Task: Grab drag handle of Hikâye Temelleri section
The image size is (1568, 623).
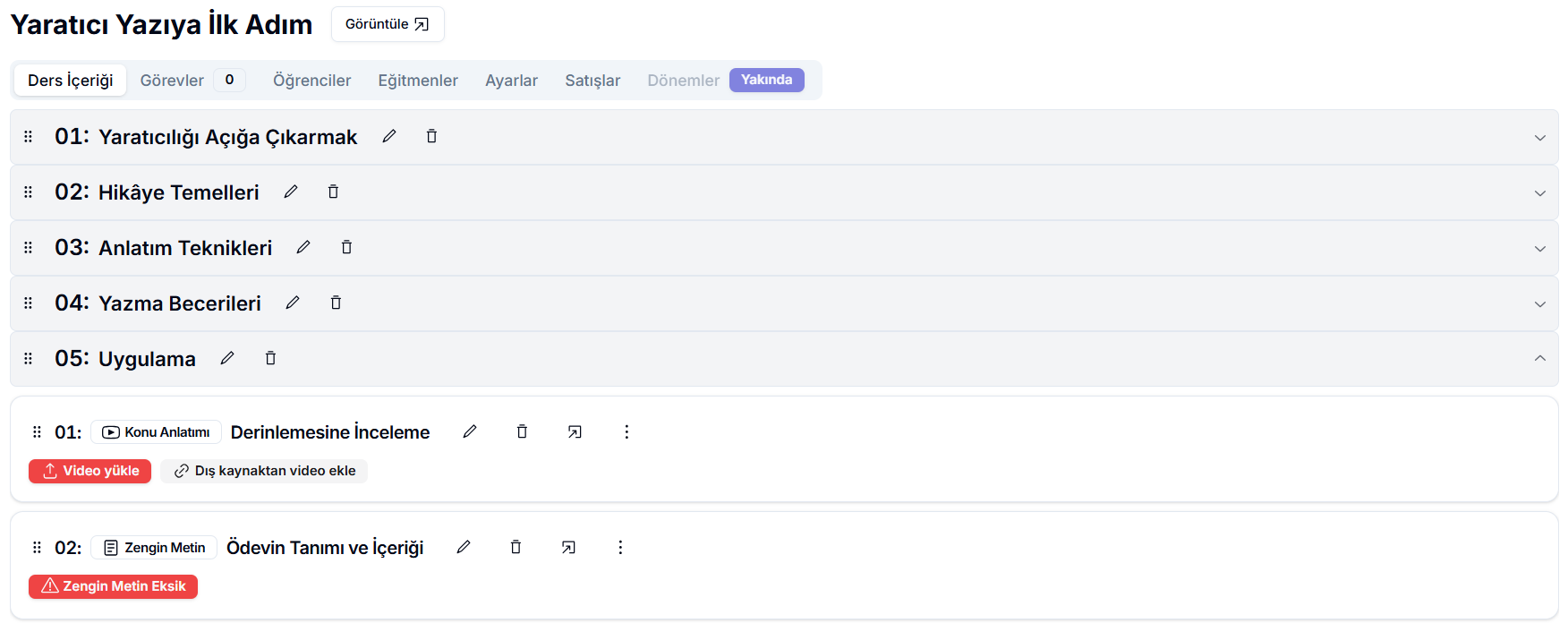Action: pyautogui.click(x=29, y=192)
